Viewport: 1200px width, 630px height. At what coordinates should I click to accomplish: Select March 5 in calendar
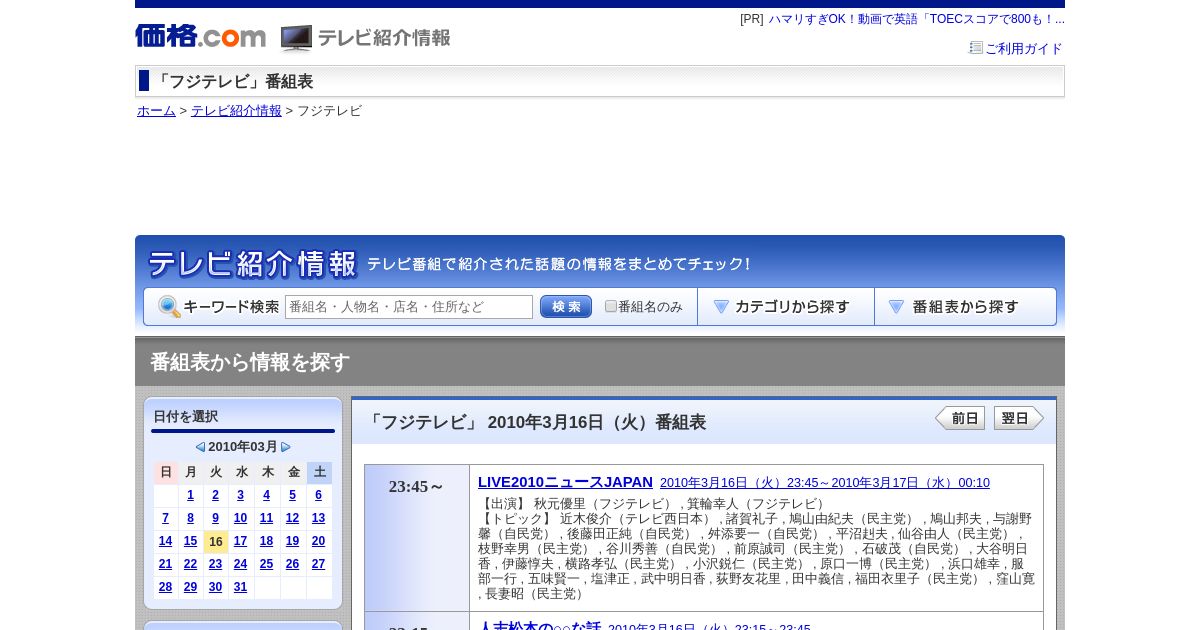click(x=292, y=495)
